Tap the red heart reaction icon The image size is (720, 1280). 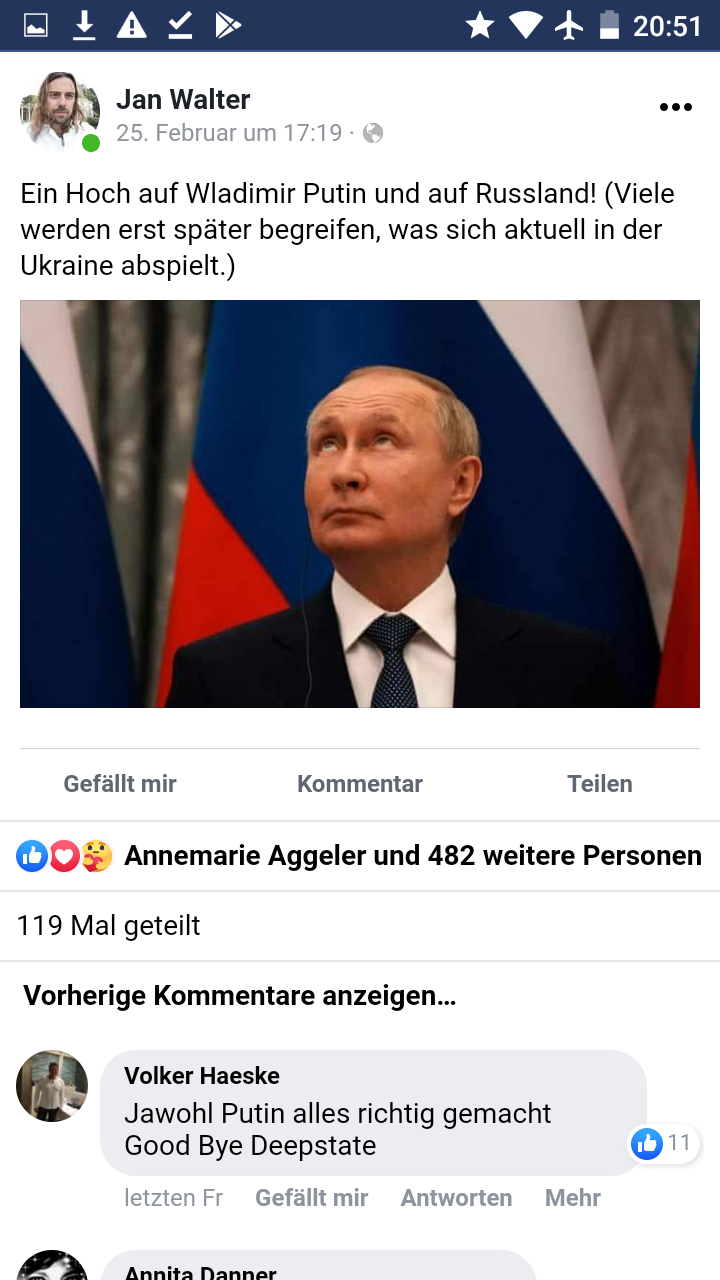pos(65,856)
